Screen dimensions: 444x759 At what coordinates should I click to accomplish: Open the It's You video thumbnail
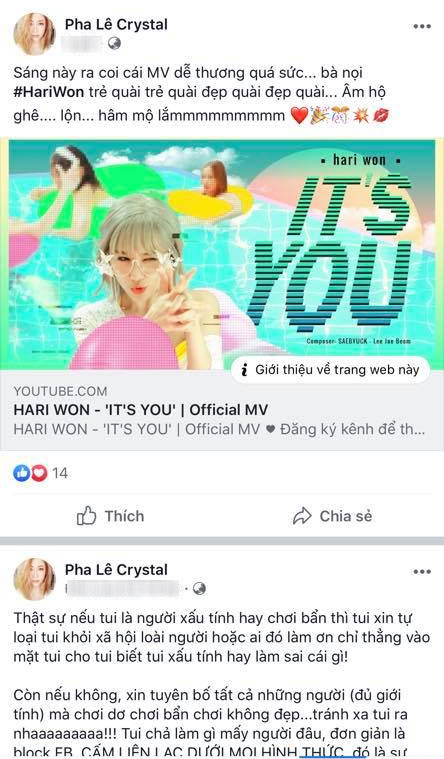[222, 255]
